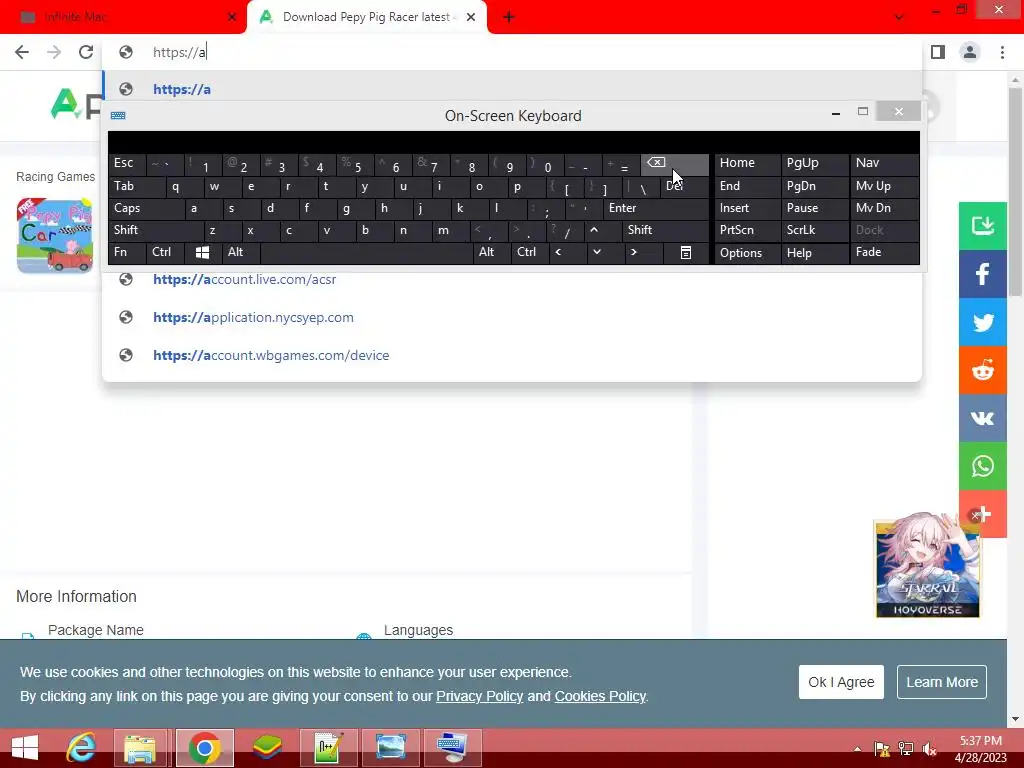This screenshot has height=768, width=1024.
Task: Click the Backspace key on On-Screen Keyboard
Action: tap(675, 164)
